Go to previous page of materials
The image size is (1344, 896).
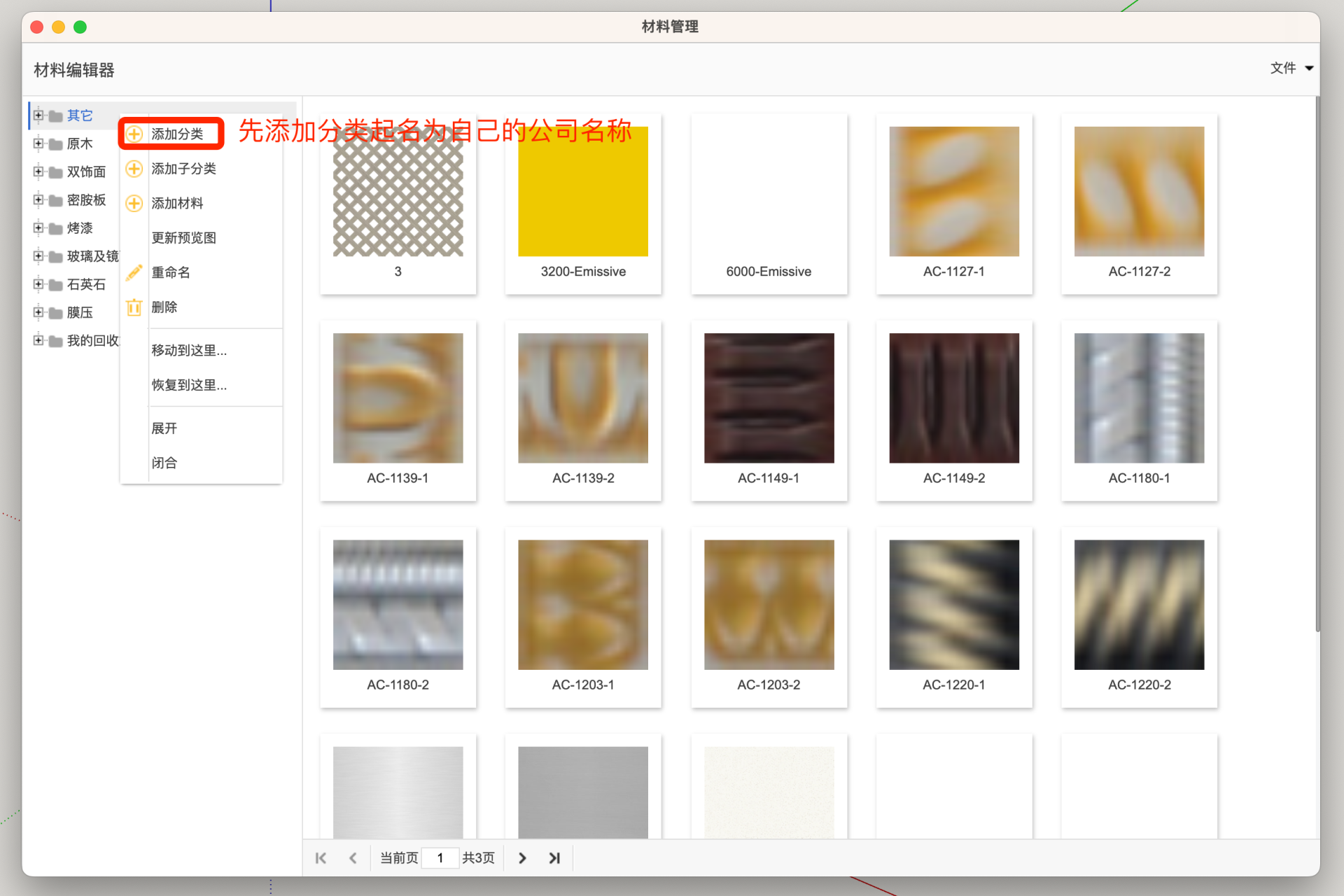353,857
